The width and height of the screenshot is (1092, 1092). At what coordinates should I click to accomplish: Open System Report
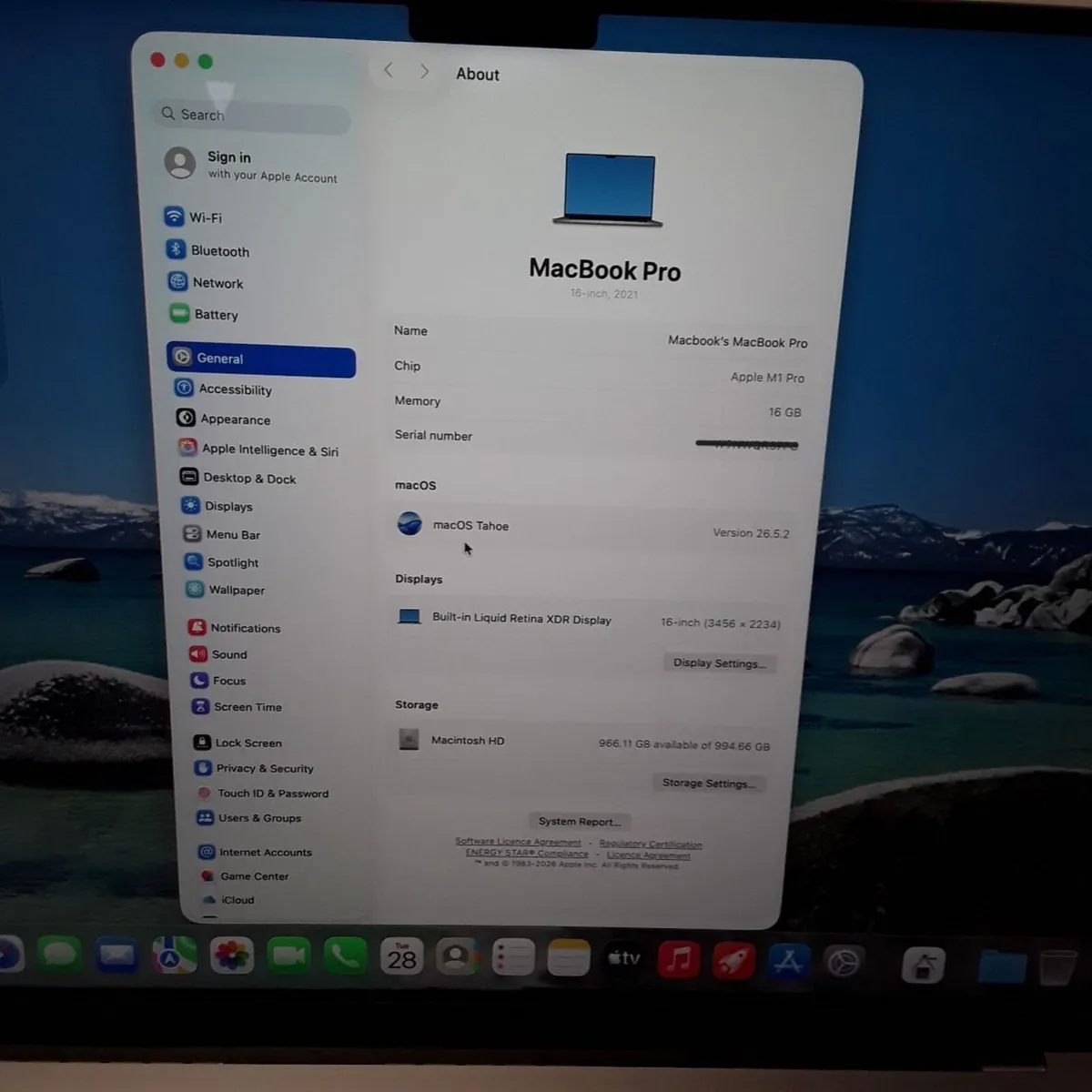tap(579, 821)
